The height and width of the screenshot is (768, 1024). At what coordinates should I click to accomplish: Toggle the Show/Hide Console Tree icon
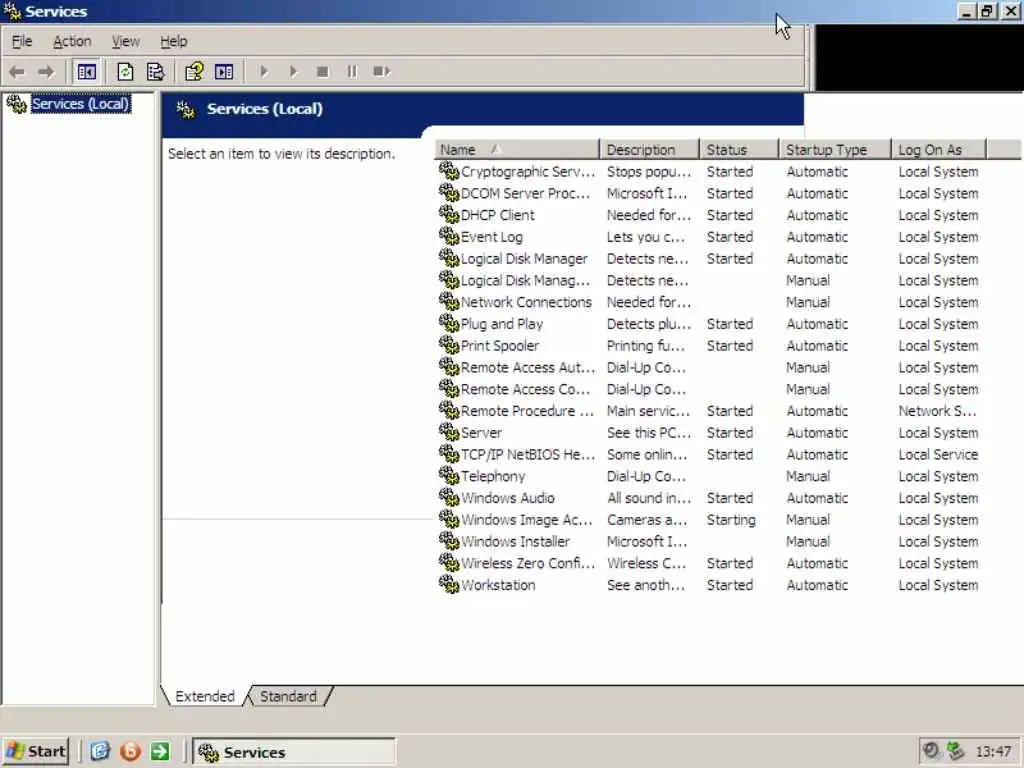[x=86, y=71]
